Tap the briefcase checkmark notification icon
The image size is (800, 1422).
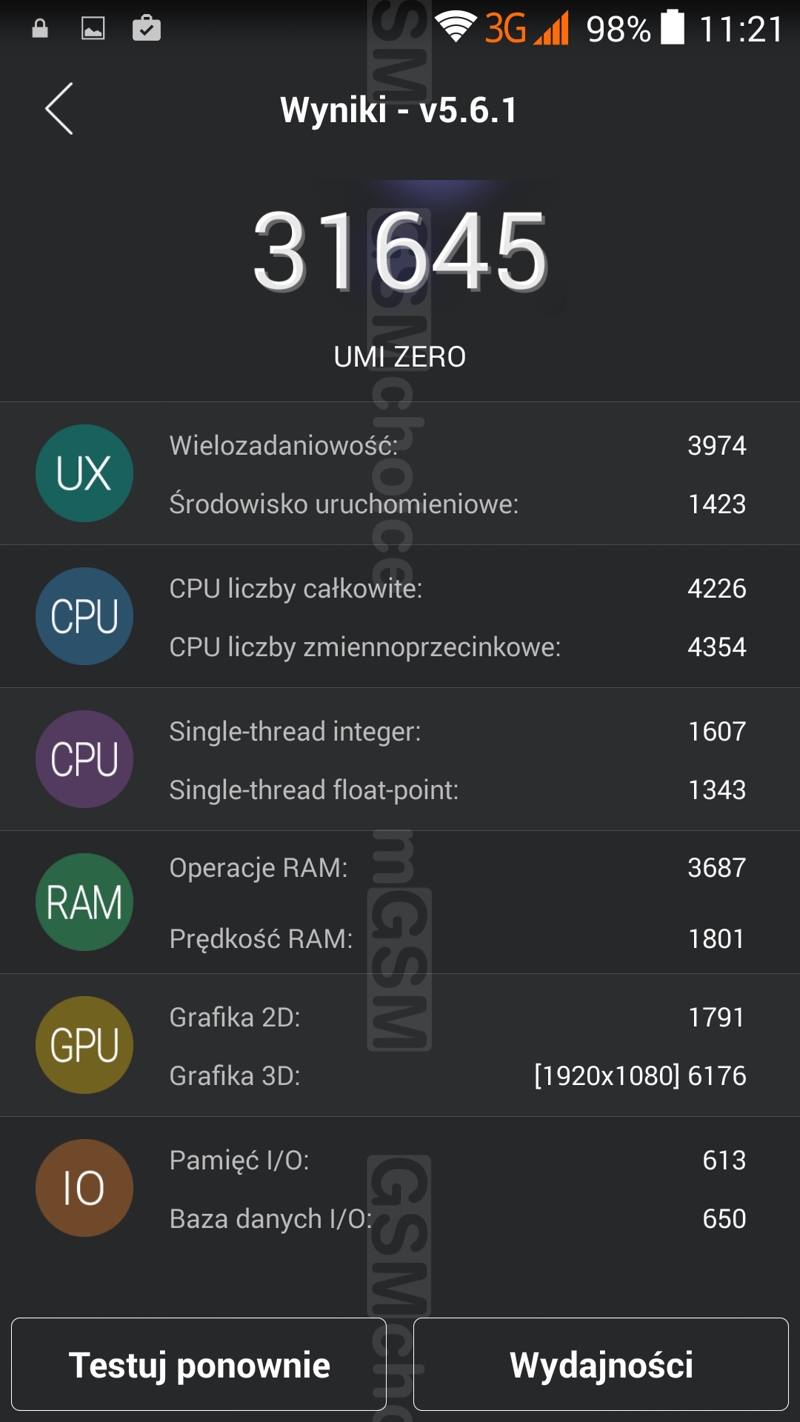[146, 28]
